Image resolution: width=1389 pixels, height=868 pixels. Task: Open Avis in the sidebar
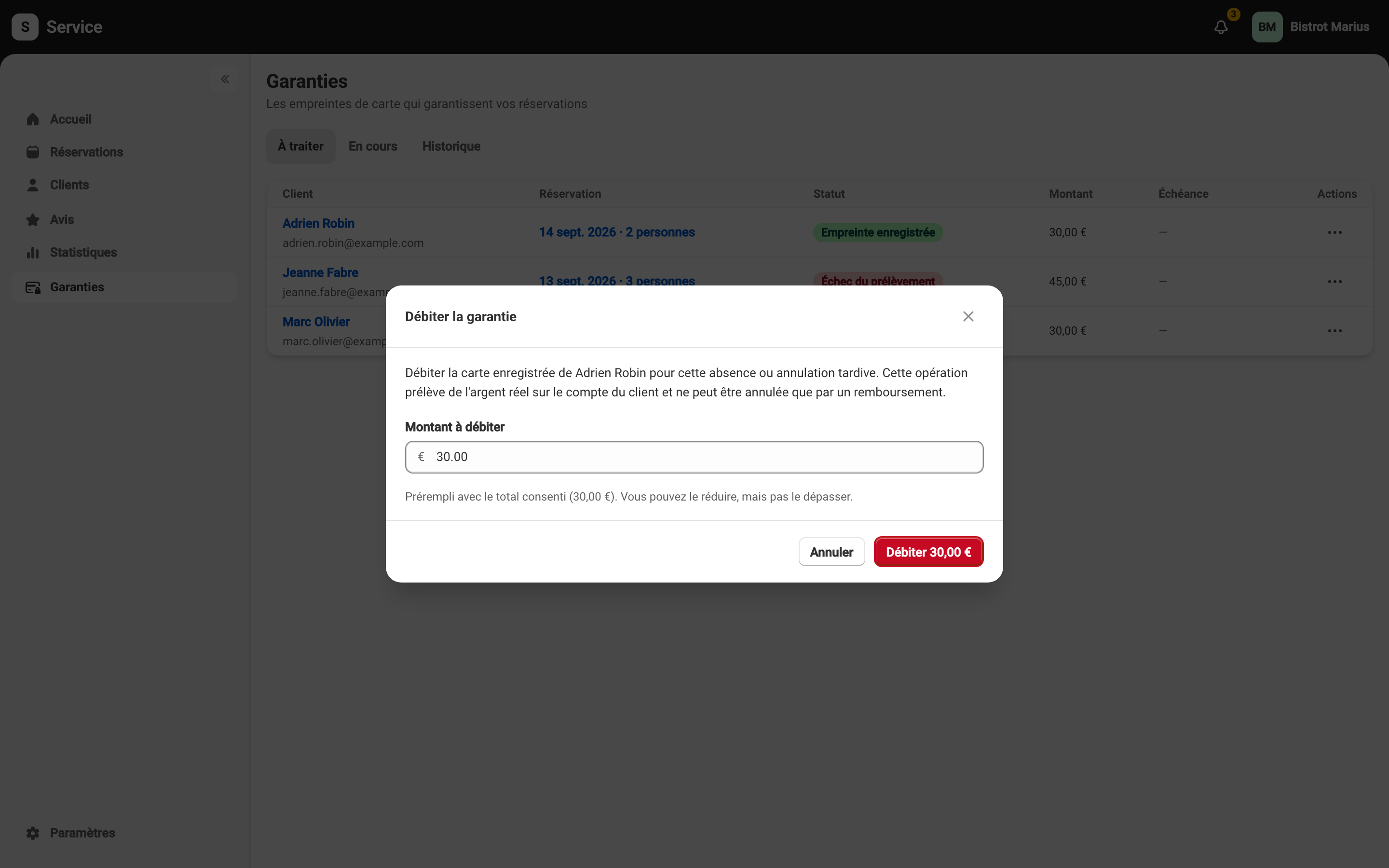coord(124,219)
